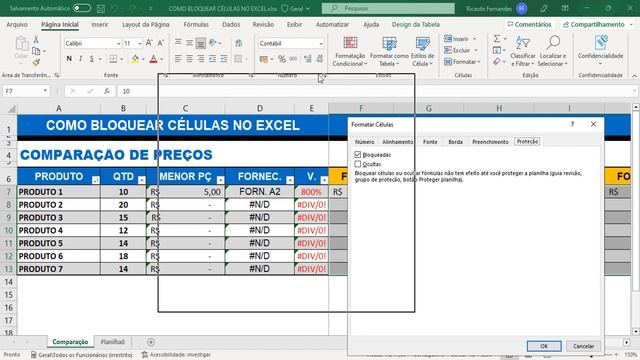Open the font size dropdown
The image size is (640, 360).
[x=140, y=43]
